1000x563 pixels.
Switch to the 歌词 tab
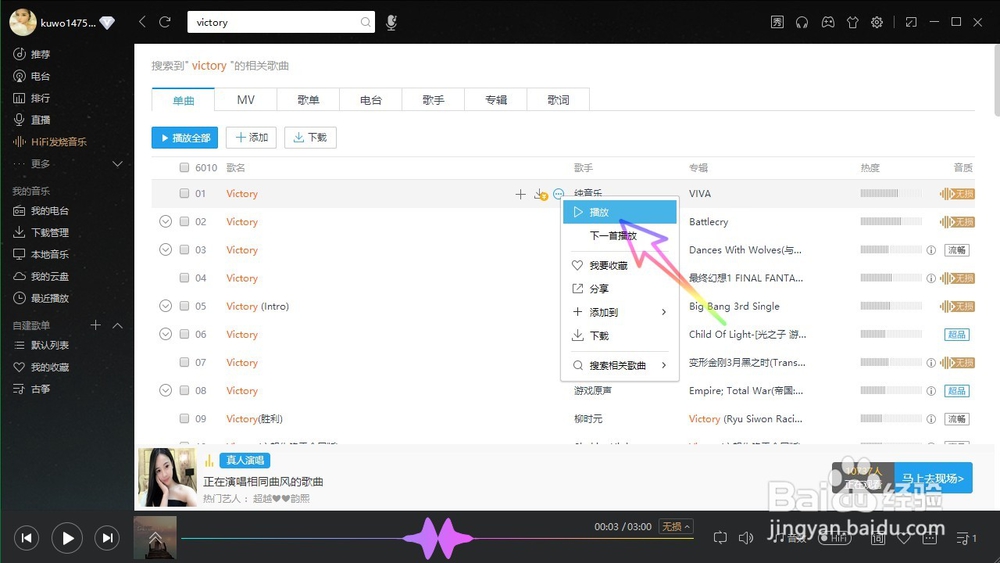558,99
